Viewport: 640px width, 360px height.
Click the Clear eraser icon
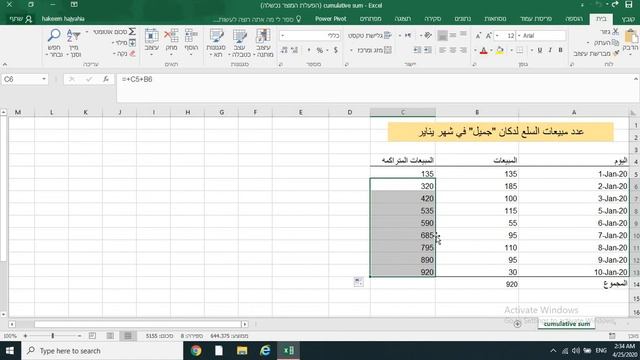coord(132,53)
